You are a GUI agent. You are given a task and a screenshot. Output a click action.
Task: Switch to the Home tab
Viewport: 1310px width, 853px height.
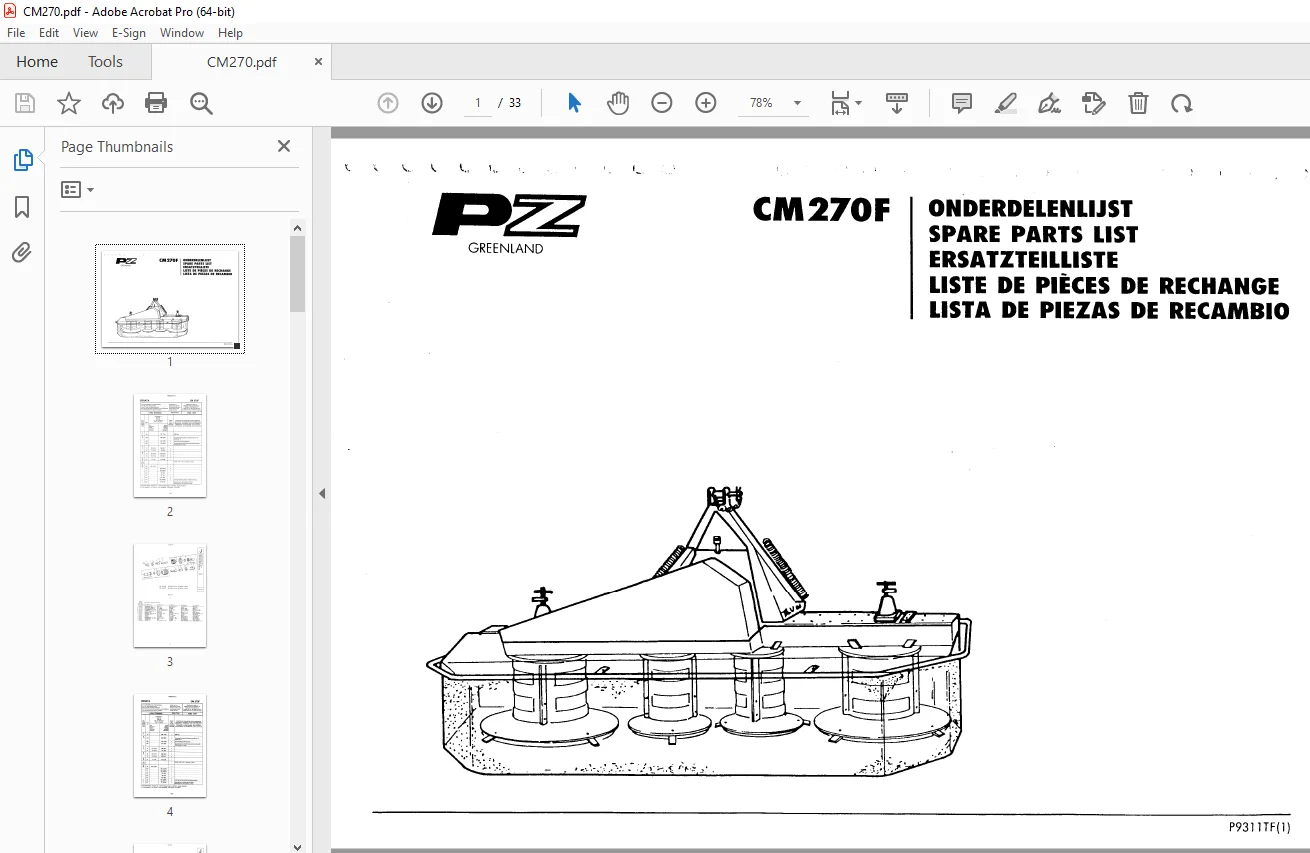pyautogui.click(x=37, y=62)
